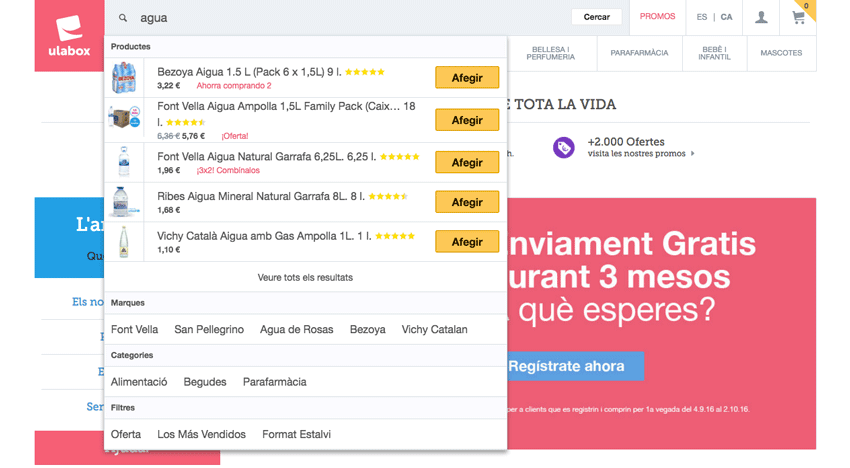Screen dimensions: 850x468
Task: Click the Cercar search button
Action: (x=596, y=17)
